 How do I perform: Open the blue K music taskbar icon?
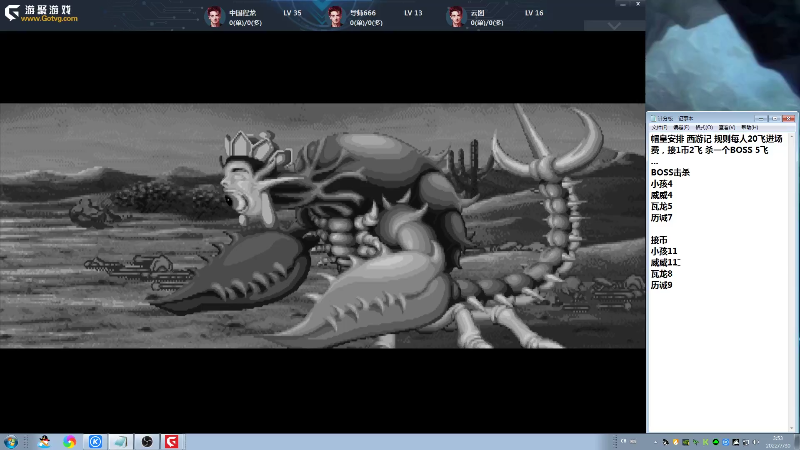tap(95, 442)
